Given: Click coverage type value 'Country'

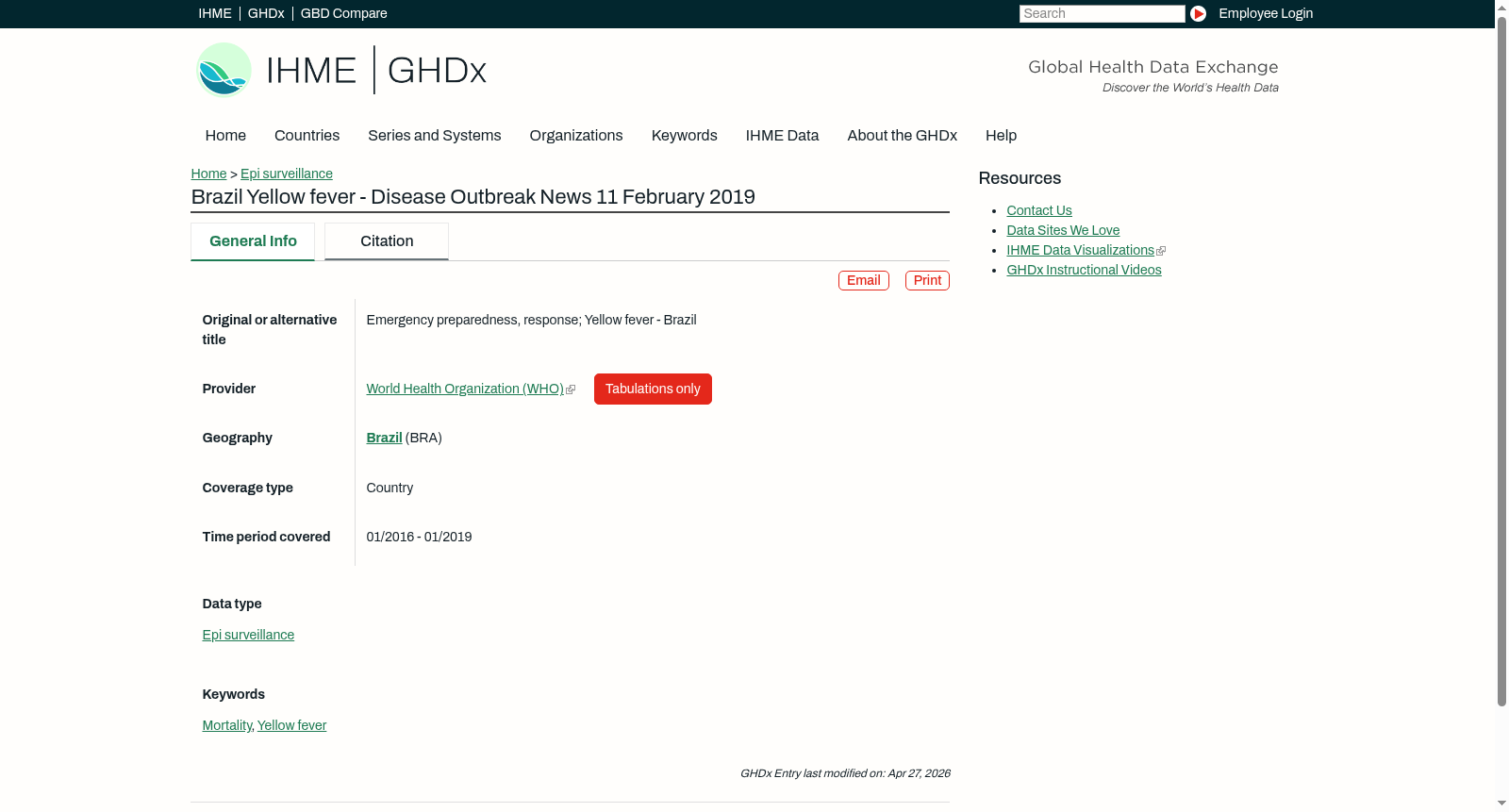Looking at the screenshot, I should (390, 488).
